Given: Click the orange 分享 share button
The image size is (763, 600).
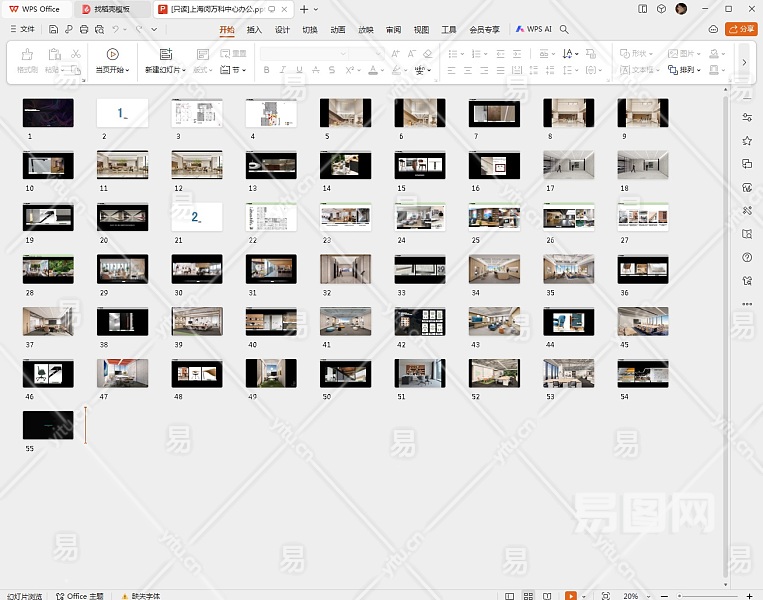Looking at the screenshot, I should coord(741,30).
